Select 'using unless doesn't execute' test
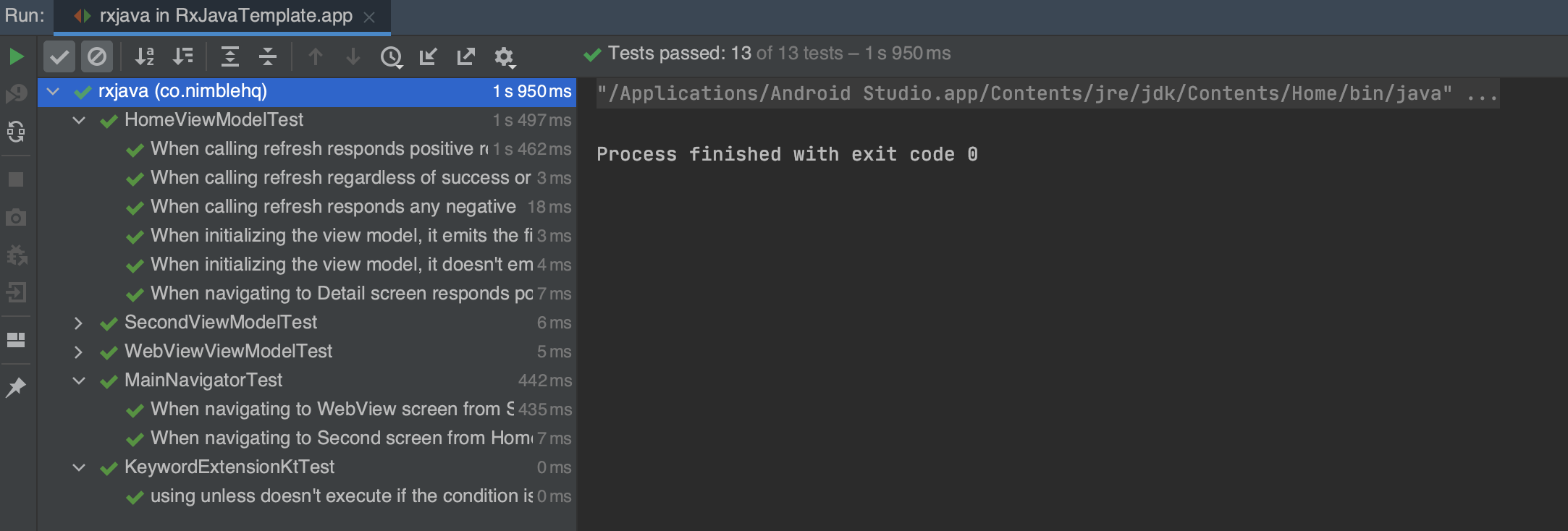 (x=307, y=496)
